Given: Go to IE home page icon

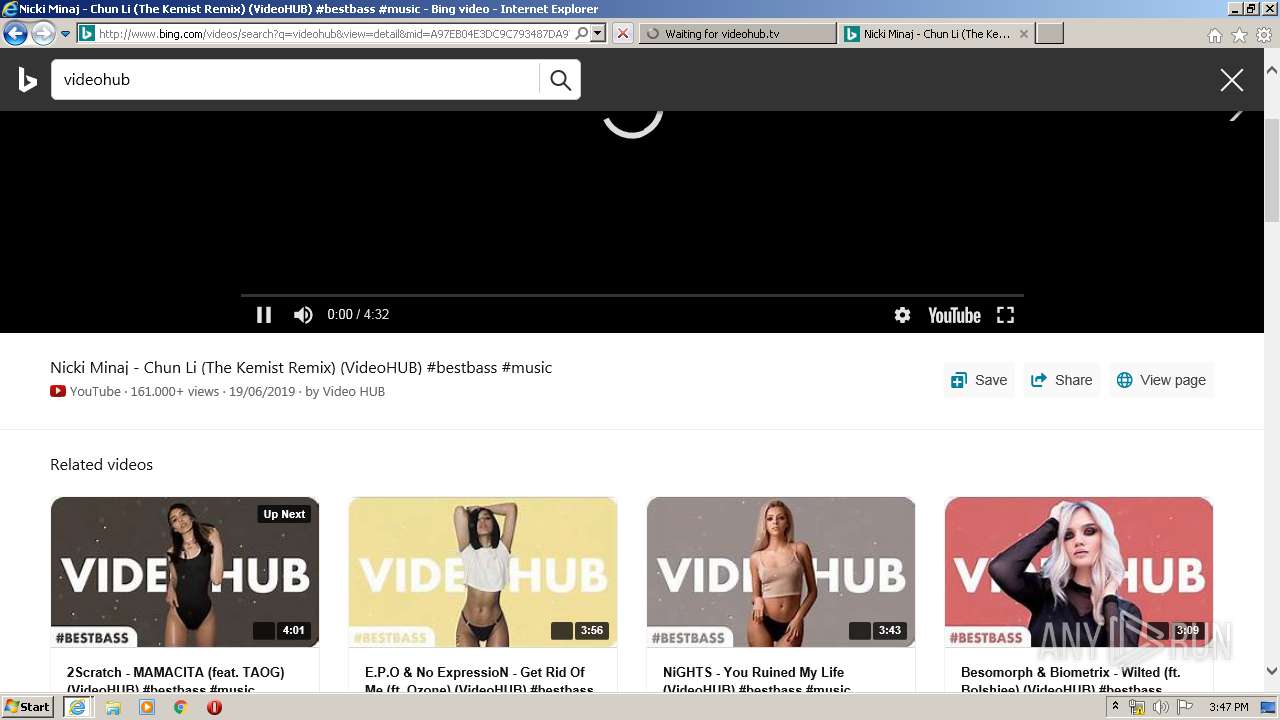Looking at the screenshot, I should 1214,35.
